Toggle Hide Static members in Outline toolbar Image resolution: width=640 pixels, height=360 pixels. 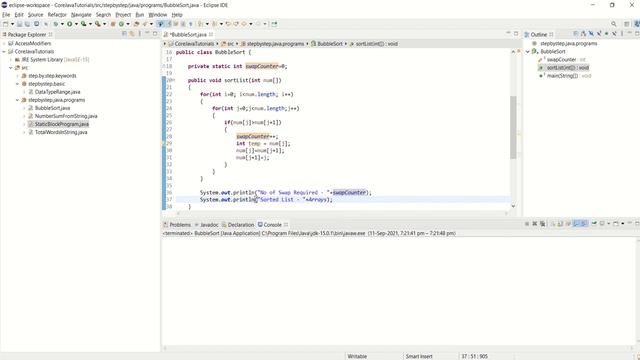click(599, 34)
